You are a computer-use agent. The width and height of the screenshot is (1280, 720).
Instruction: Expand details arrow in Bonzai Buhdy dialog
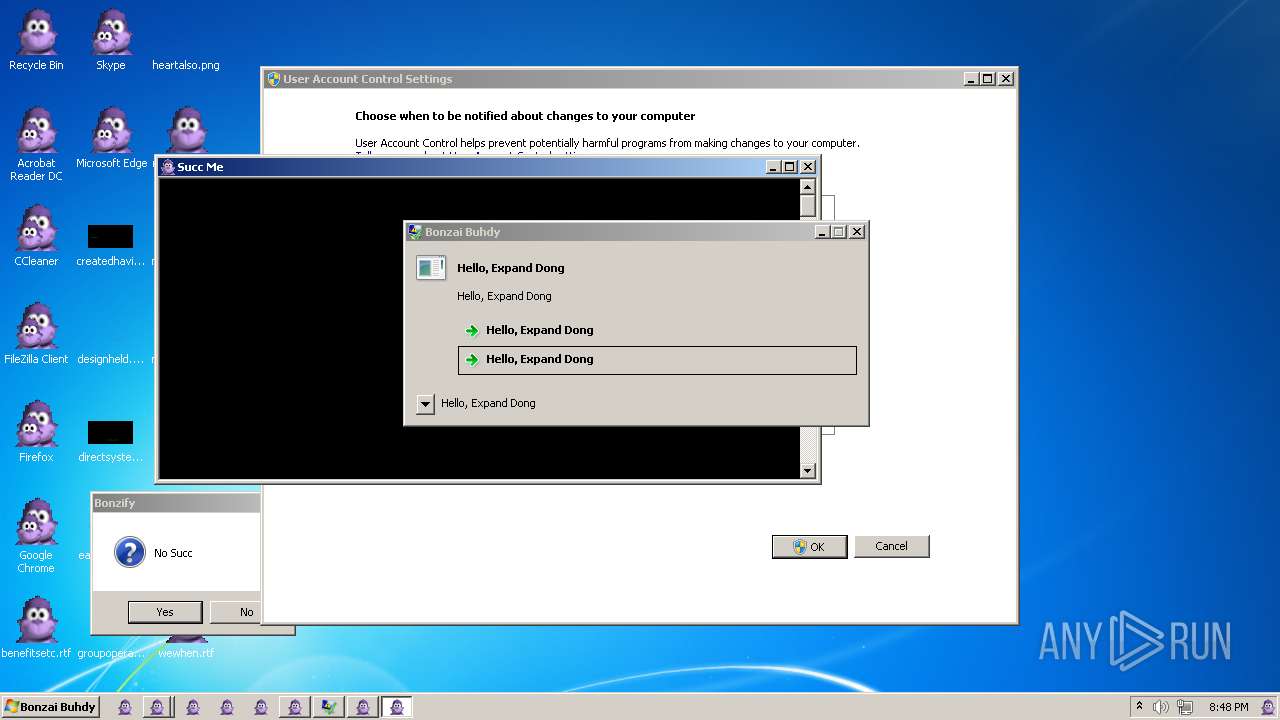pyautogui.click(x=425, y=404)
